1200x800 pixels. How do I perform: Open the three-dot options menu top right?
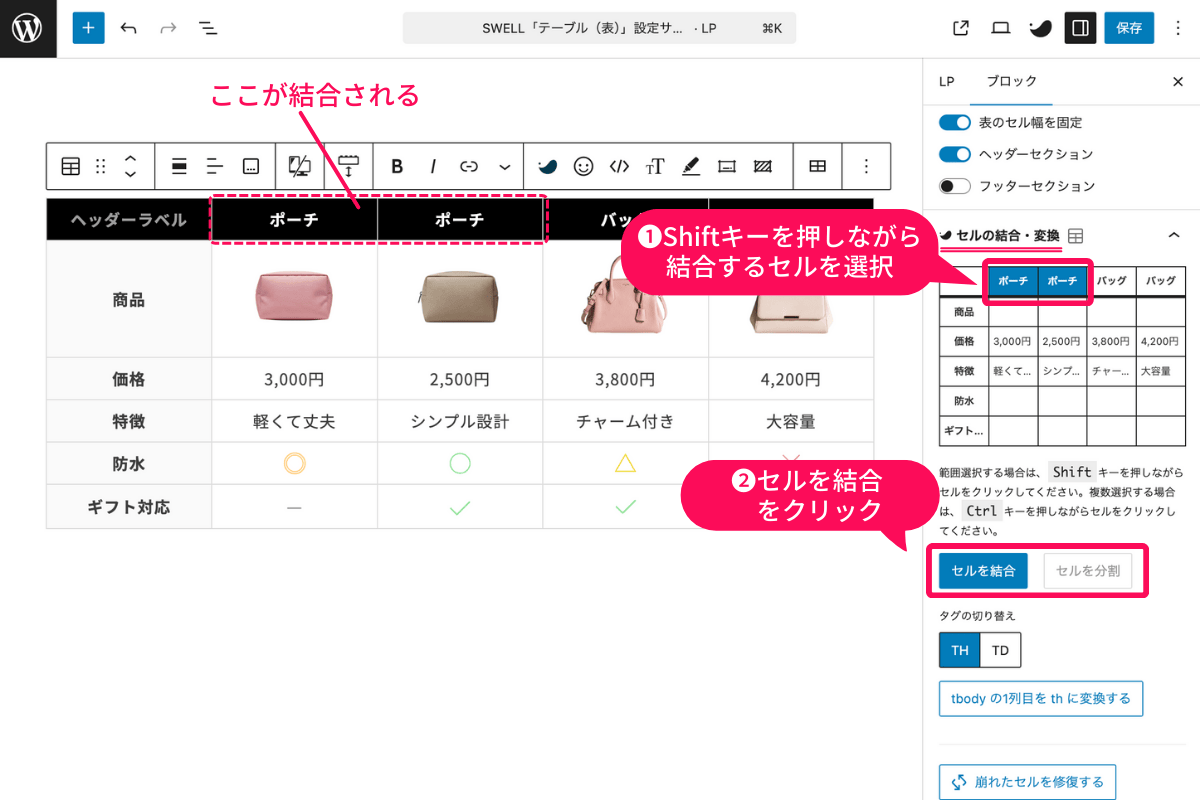[x=1178, y=28]
